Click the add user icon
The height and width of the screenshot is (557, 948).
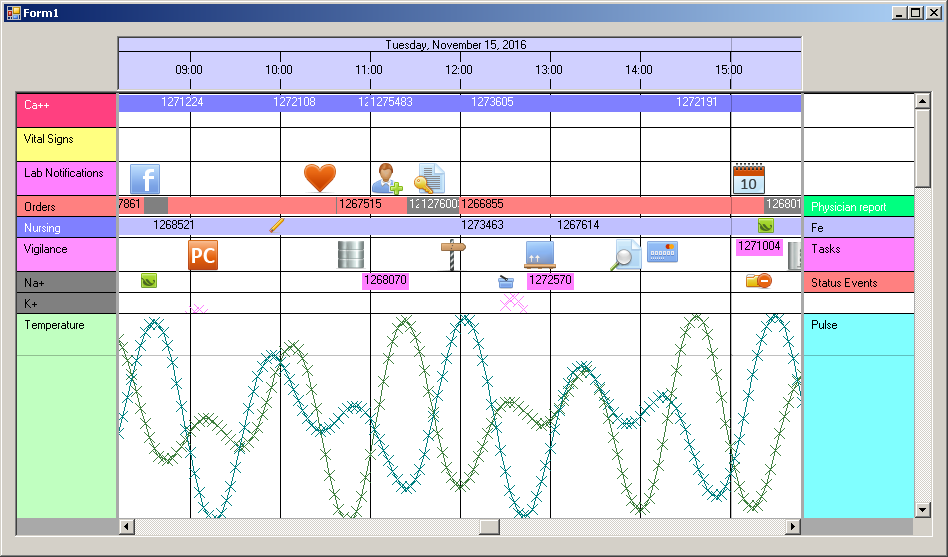pyautogui.click(x=386, y=179)
